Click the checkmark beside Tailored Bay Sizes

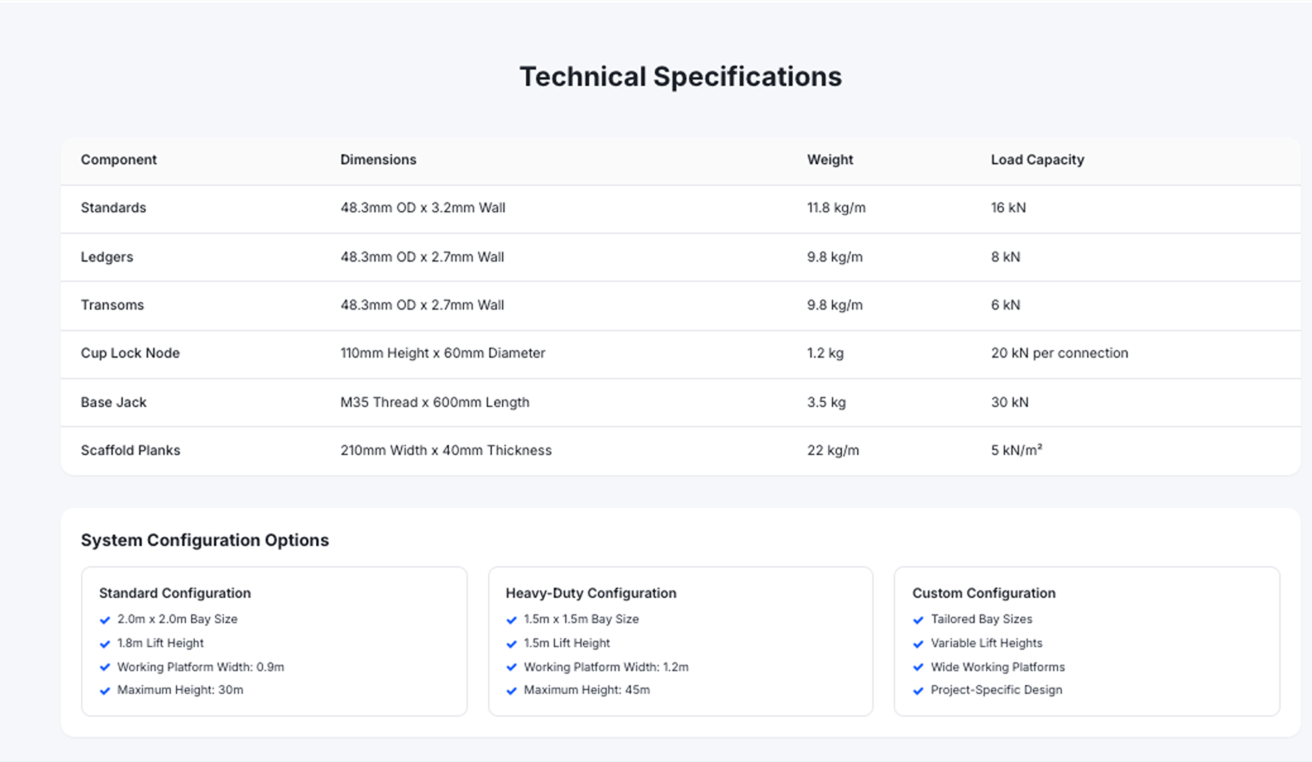919,620
